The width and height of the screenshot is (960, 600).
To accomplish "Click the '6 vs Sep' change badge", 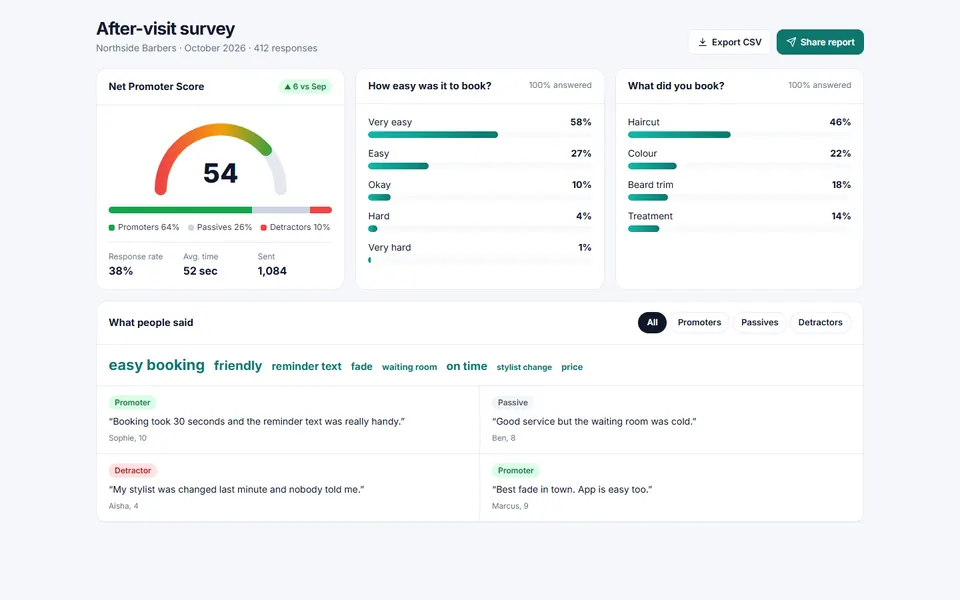I will pos(305,87).
